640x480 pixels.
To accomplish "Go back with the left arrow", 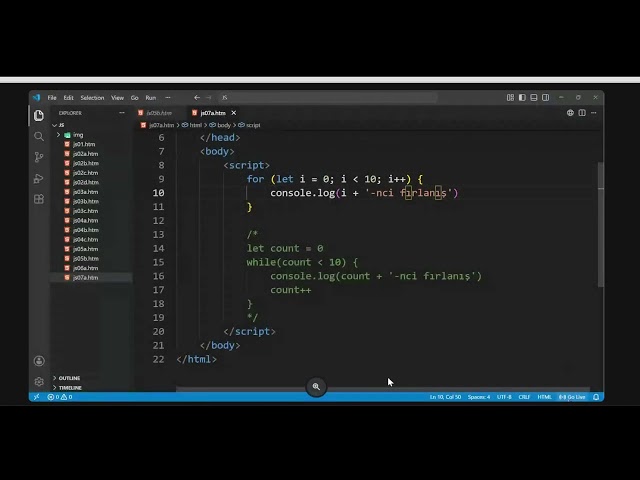I will click(197, 98).
